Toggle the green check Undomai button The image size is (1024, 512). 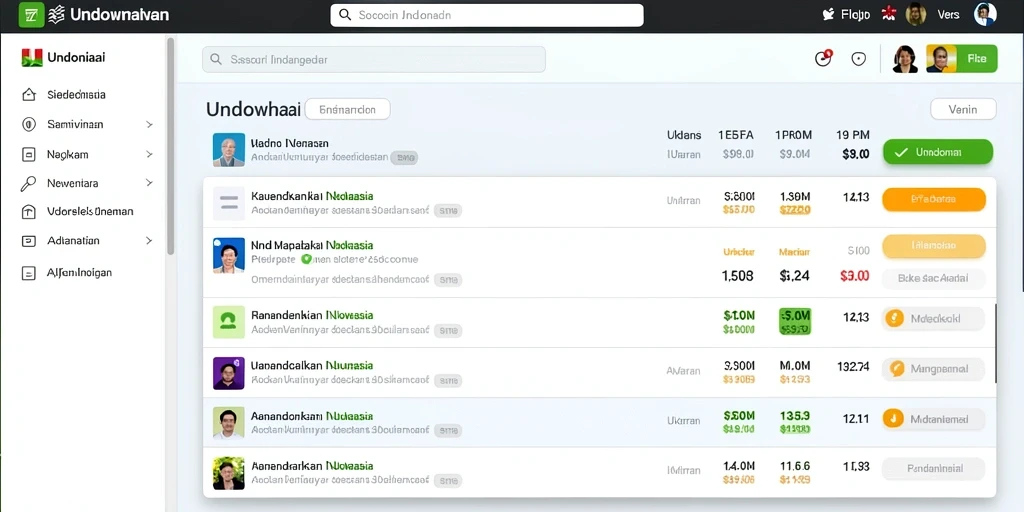click(x=938, y=152)
